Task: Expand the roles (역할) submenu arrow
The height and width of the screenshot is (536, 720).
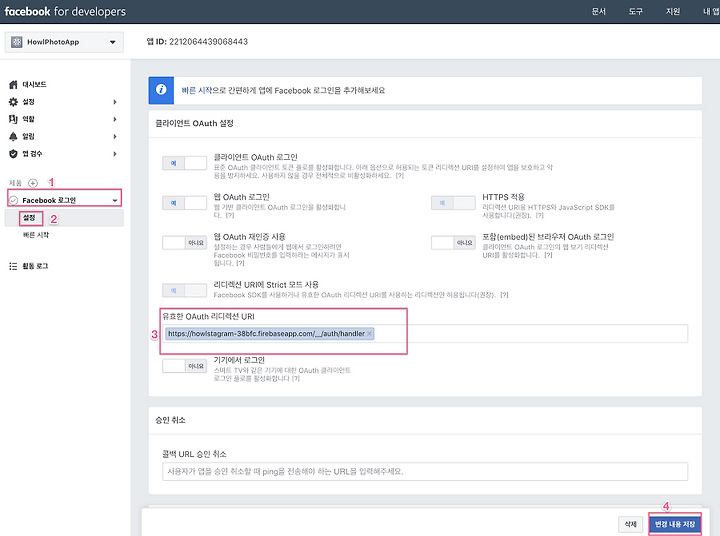Action: [x=115, y=119]
